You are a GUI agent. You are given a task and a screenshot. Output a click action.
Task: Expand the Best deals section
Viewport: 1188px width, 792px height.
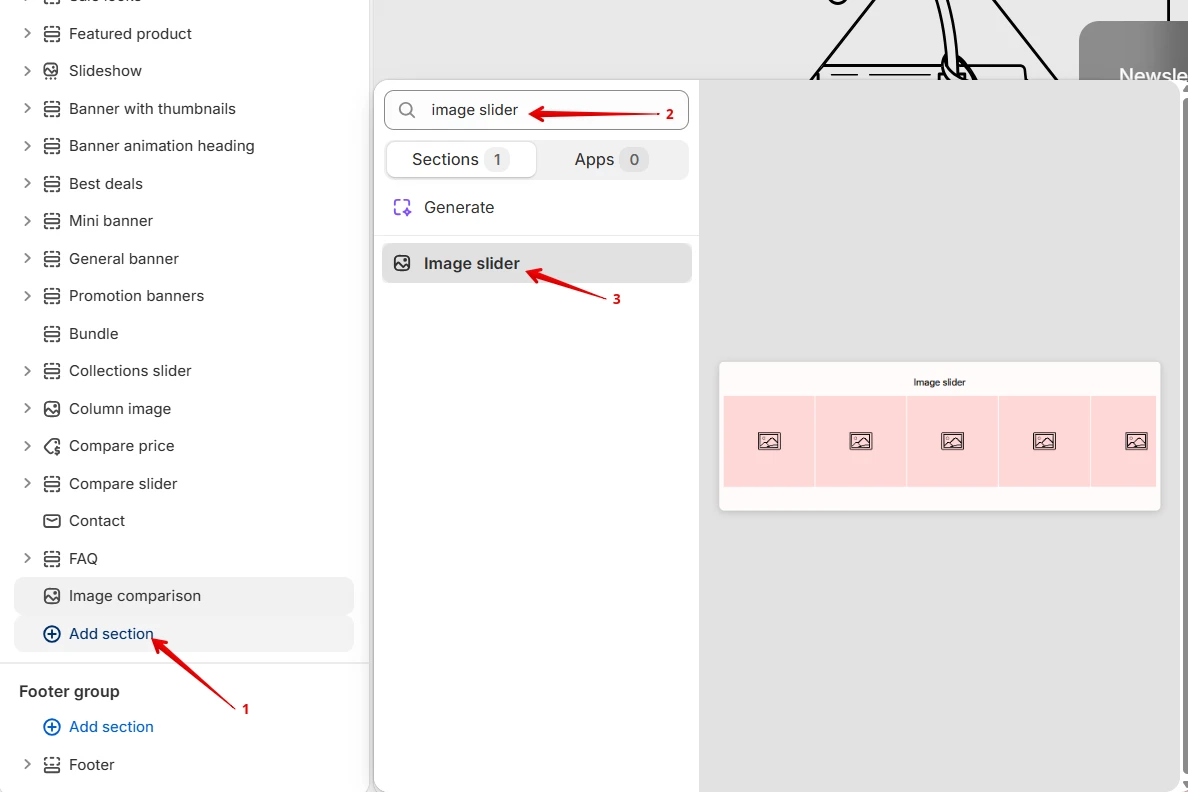[x=27, y=183]
